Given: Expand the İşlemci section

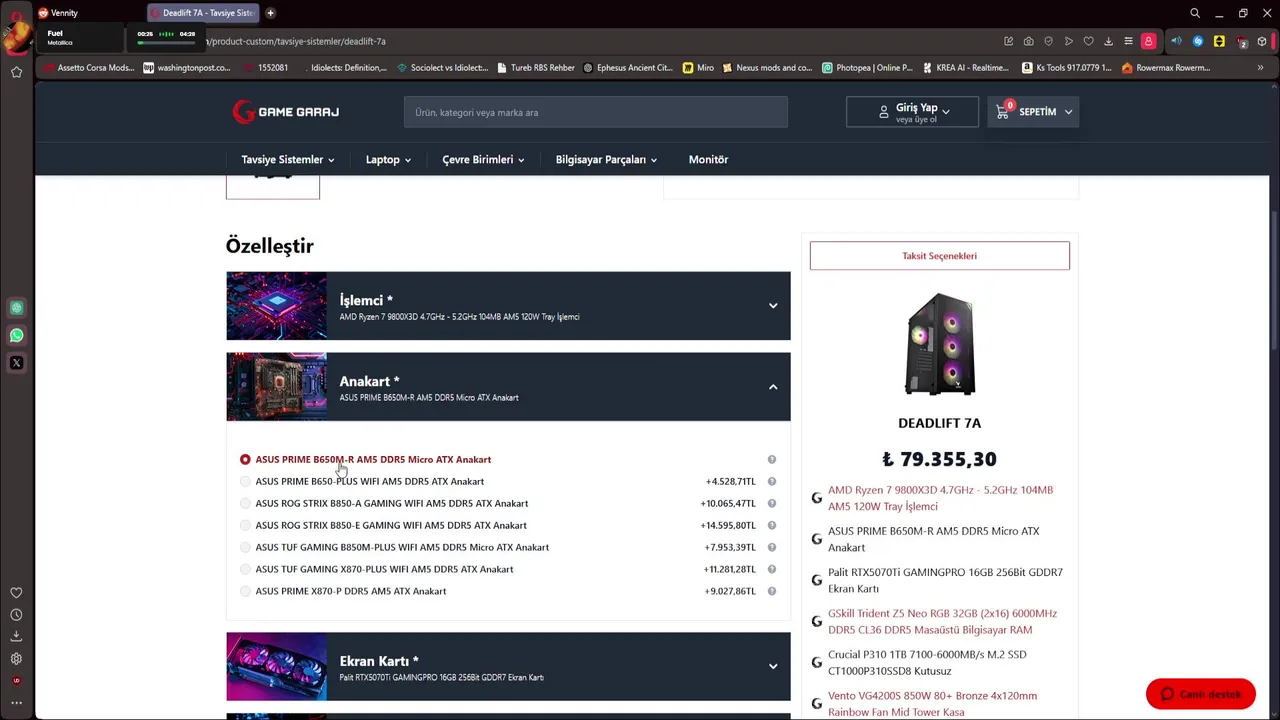Looking at the screenshot, I should point(508,306).
